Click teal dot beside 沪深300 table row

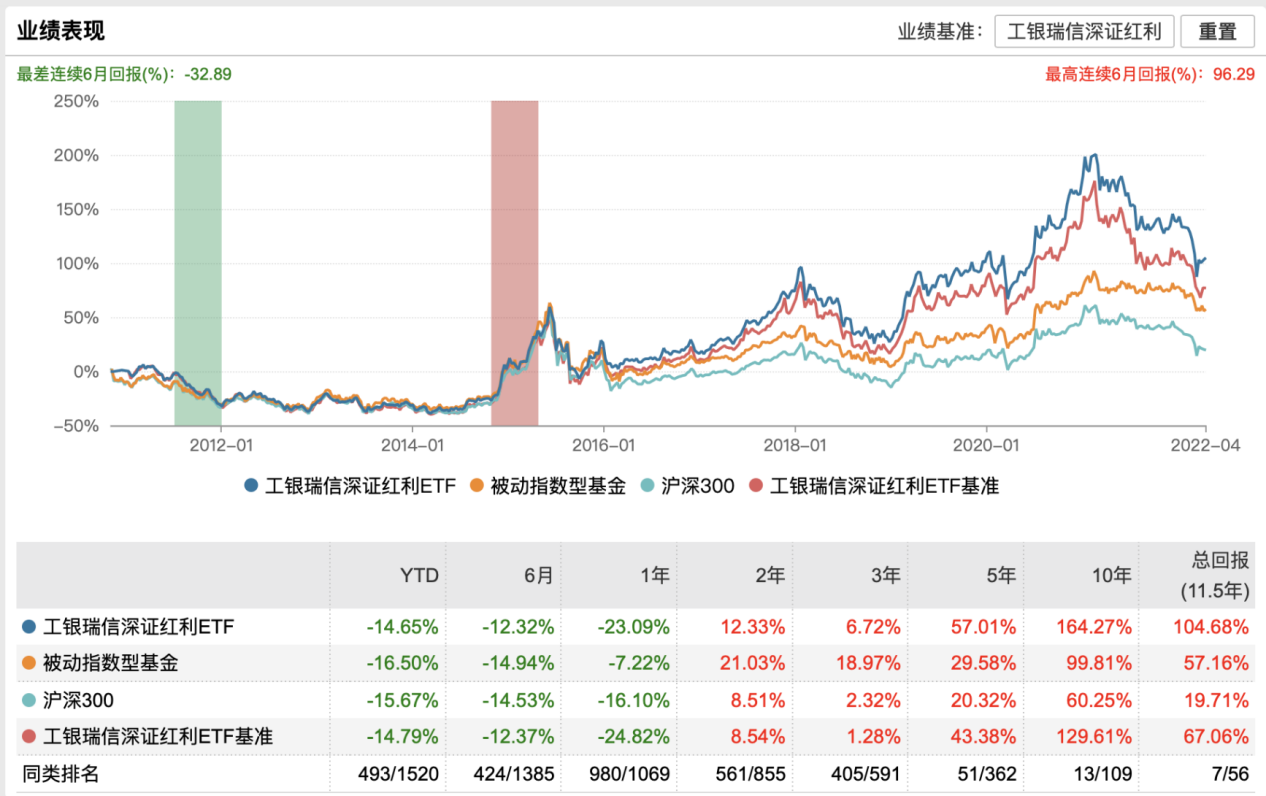coord(28,700)
